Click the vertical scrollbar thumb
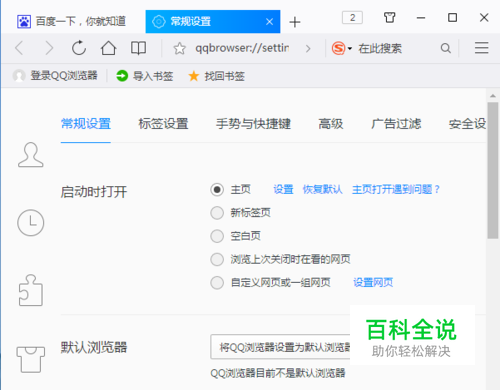The width and height of the screenshot is (500, 390). coord(493,170)
